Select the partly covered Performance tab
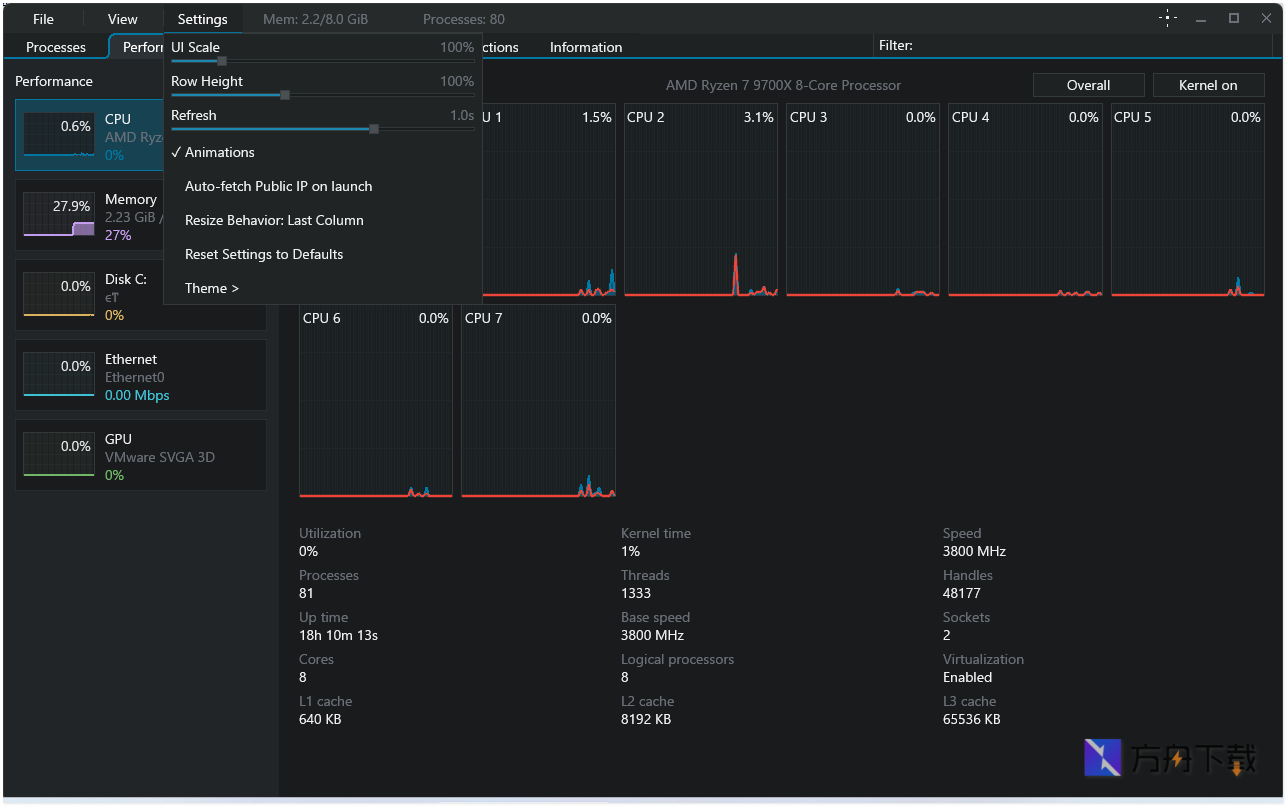Viewport: 1287px width, 807px height. [137, 47]
